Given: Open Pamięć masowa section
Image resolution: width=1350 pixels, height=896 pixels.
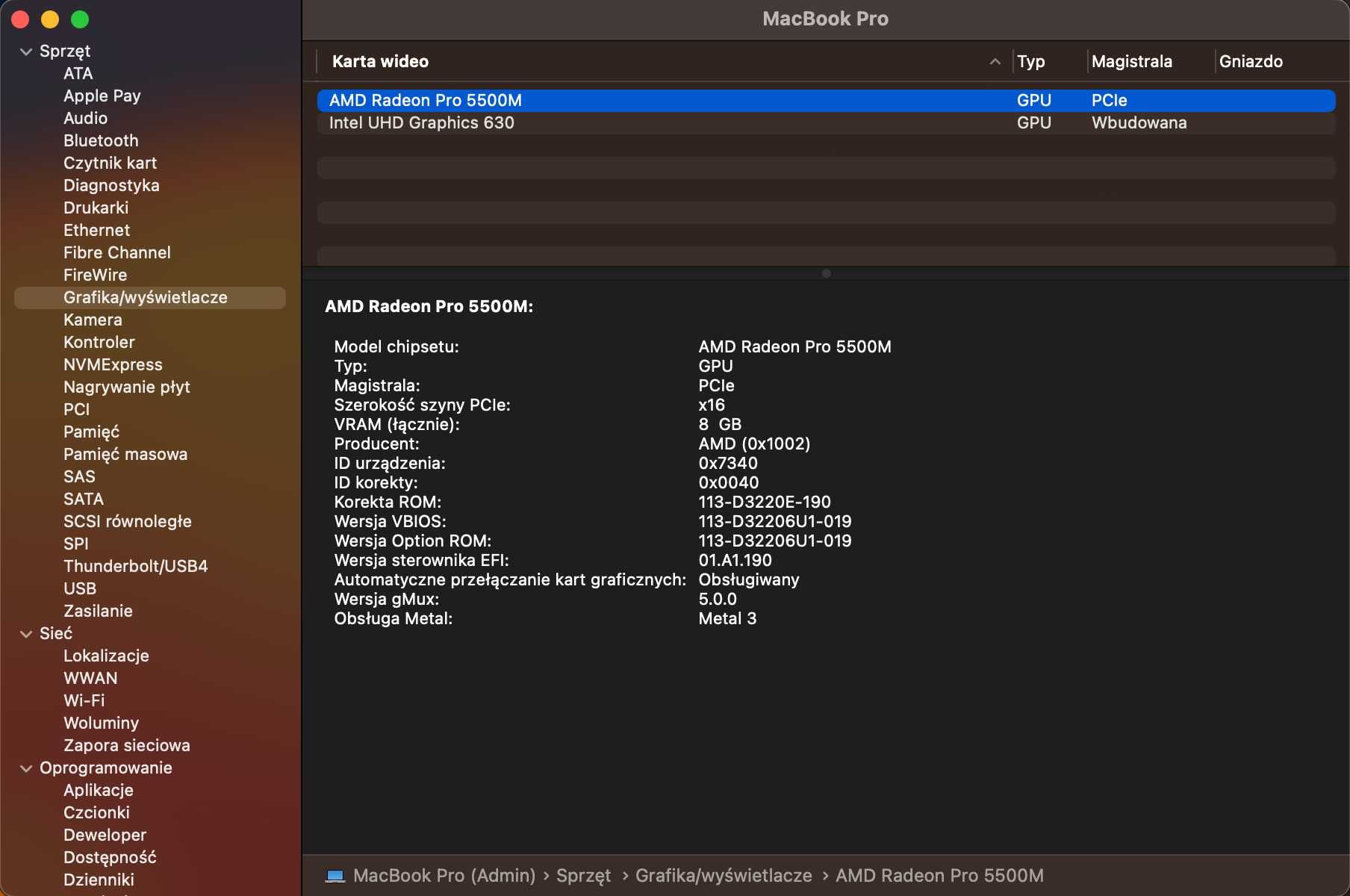Looking at the screenshot, I should (x=125, y=454).
